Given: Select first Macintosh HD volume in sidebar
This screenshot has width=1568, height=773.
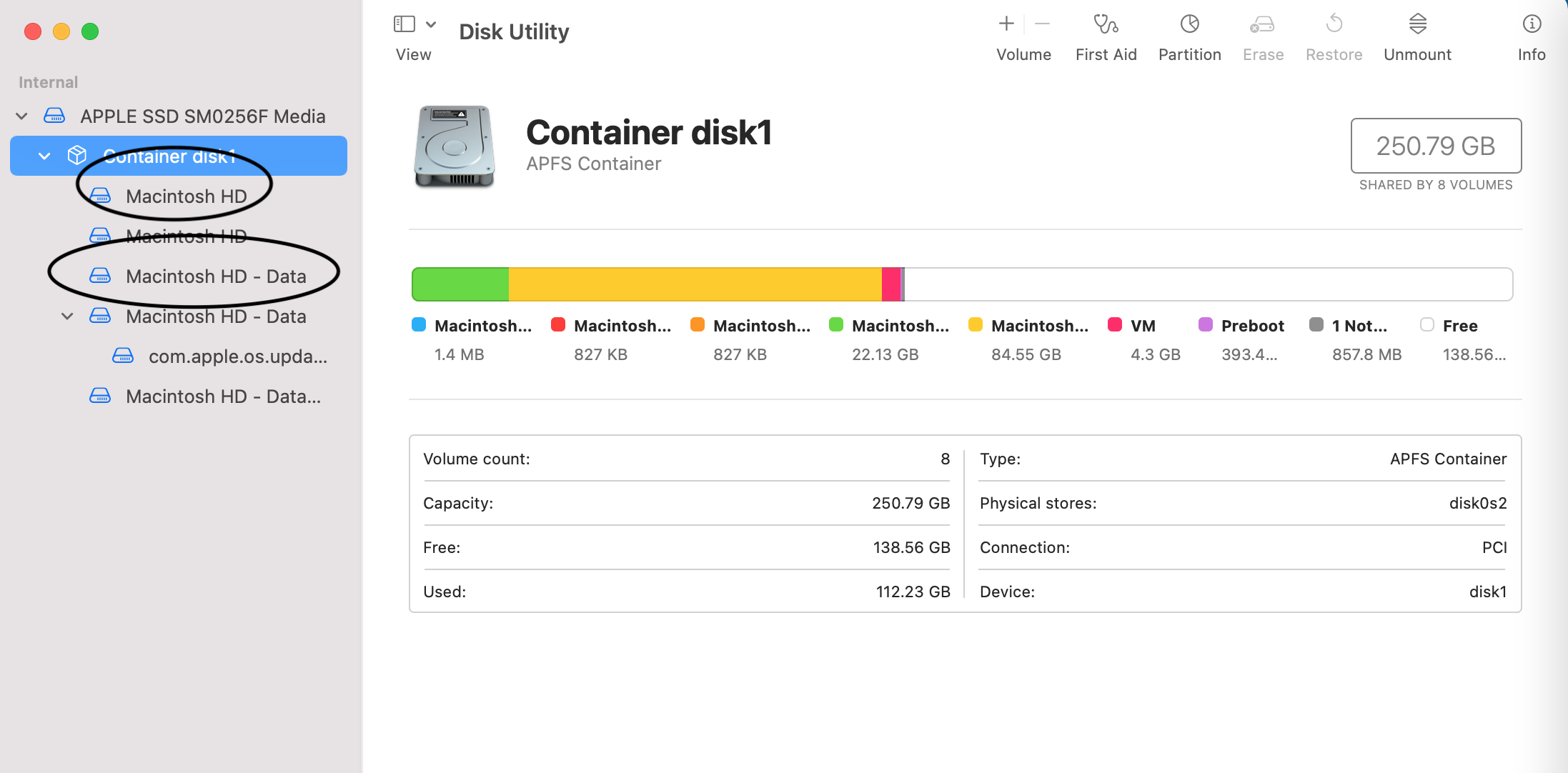Looking at the screenshot, I should pos(186,196).
